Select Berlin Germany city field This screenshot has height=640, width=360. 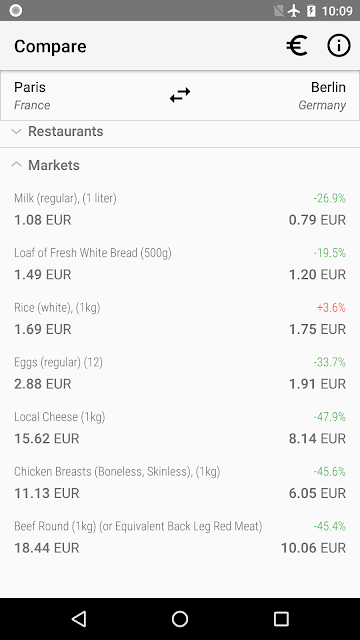click(322, 96)
